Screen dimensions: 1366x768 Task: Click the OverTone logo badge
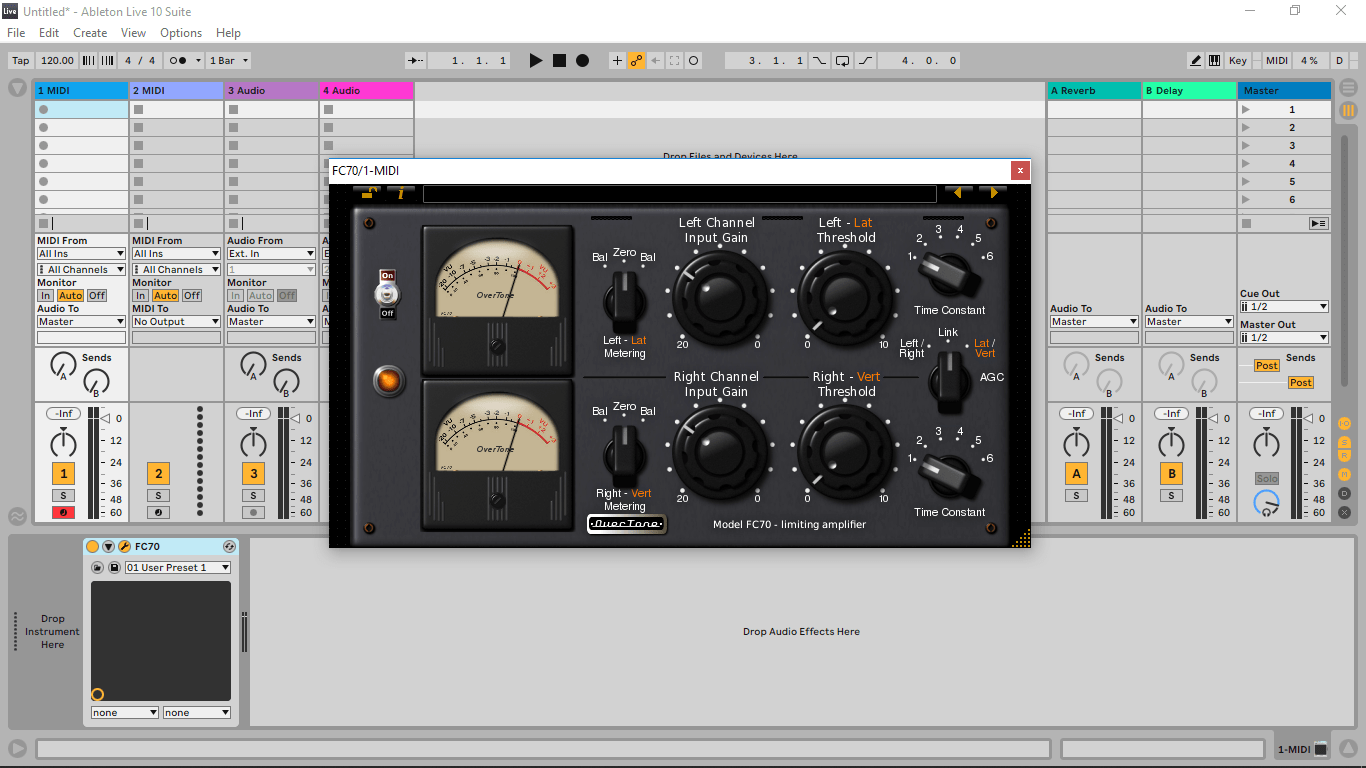pyautogui.click(x=626, y=524)
